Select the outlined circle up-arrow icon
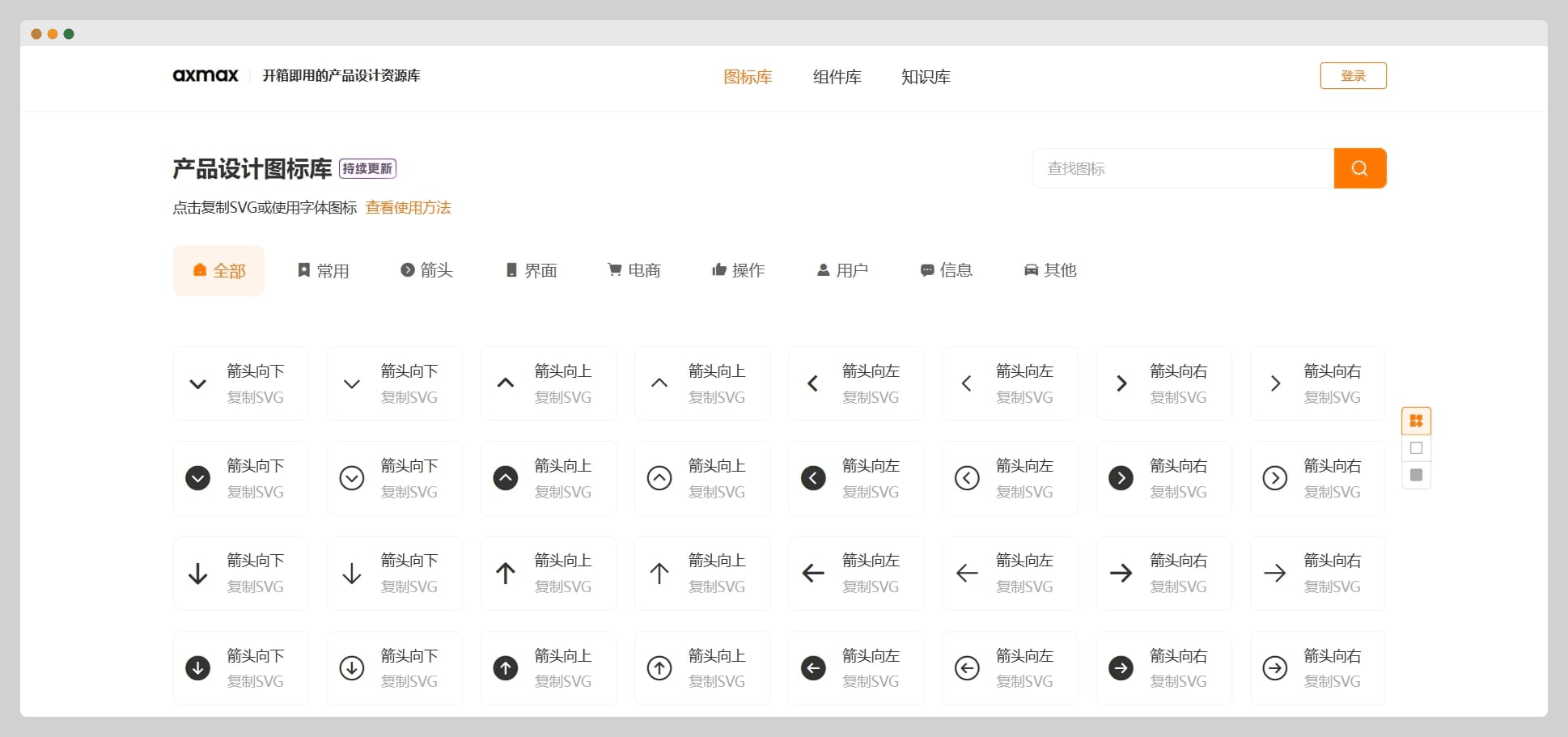Image resolution: width=1568 pixels, height=737 pixels. [659, 668]
